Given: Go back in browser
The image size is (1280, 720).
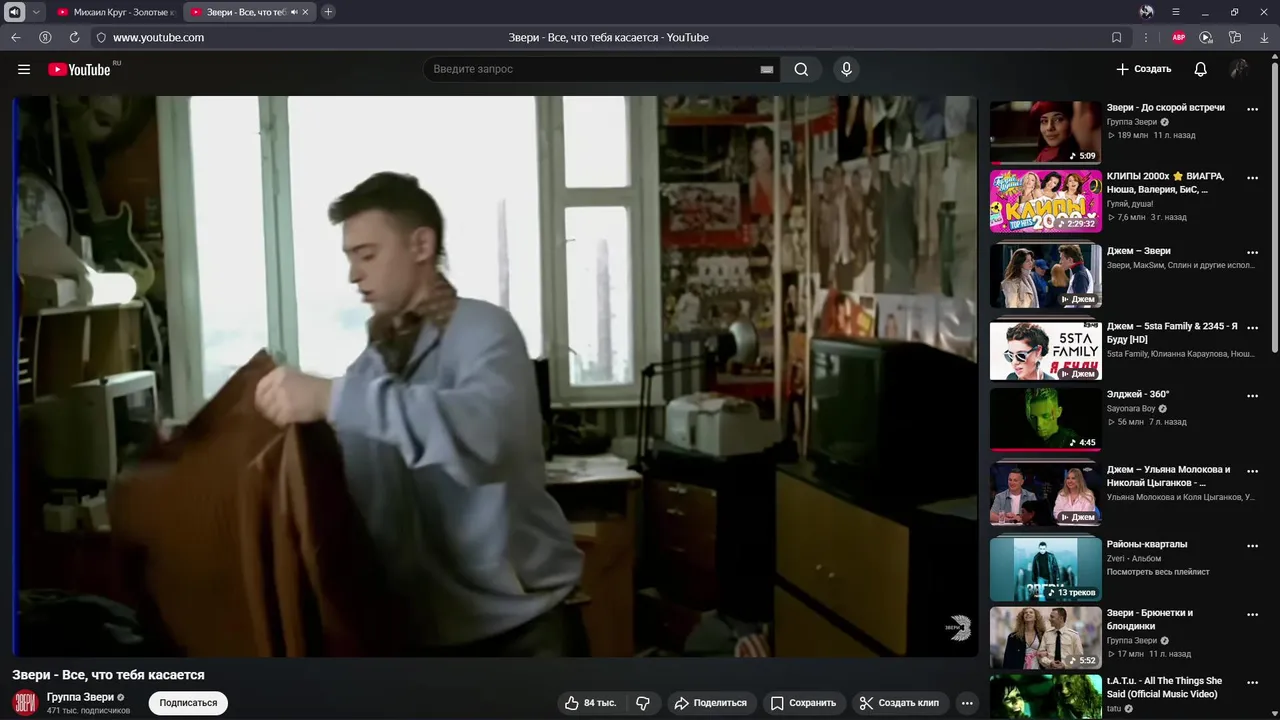Looking at the screenshot, I should point(15,37).
